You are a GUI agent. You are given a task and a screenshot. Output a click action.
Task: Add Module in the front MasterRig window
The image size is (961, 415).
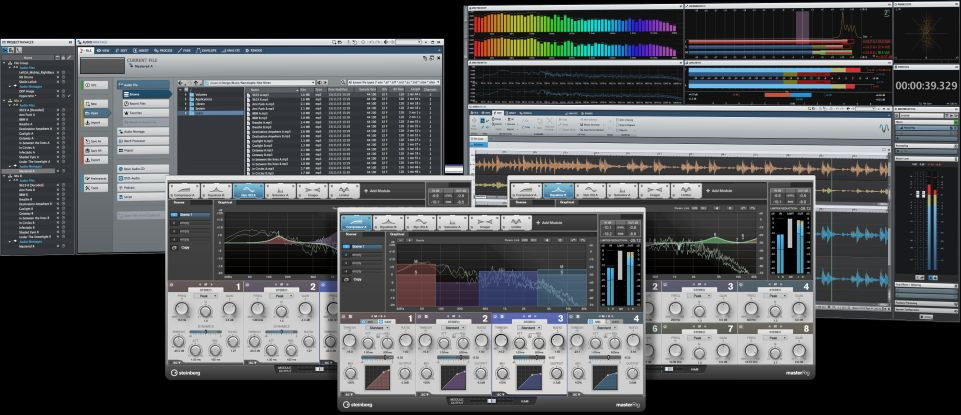pos(549,223)
